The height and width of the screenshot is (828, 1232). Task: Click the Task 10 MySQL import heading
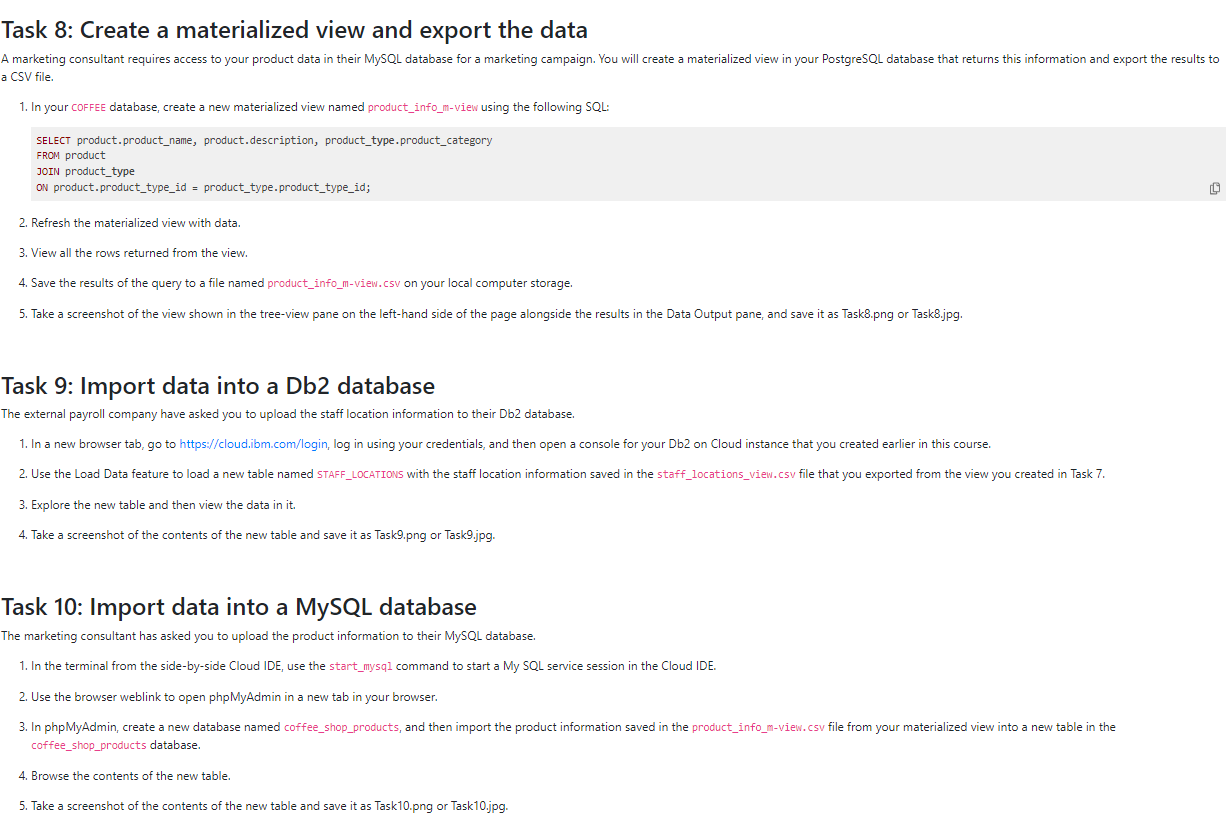click(x=239, y=606)
